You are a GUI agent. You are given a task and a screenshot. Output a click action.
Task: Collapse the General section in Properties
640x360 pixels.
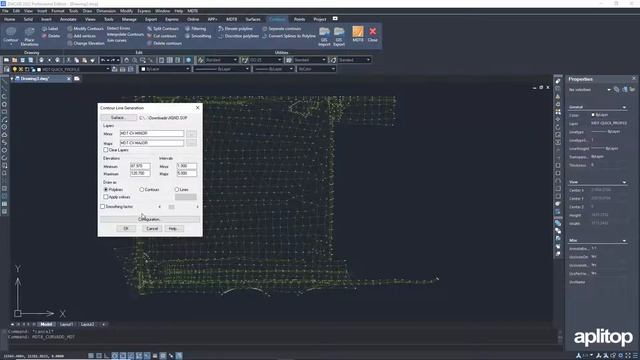[x=624, y=107]
